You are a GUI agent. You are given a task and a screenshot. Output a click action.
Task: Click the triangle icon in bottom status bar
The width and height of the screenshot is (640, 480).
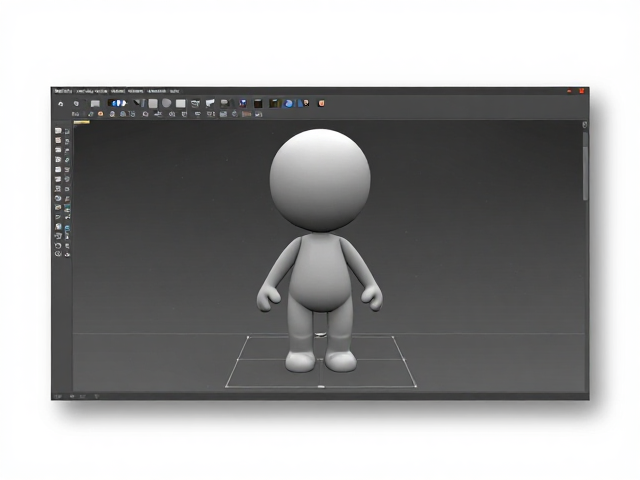pyautogui.click(x=97, y=396)
